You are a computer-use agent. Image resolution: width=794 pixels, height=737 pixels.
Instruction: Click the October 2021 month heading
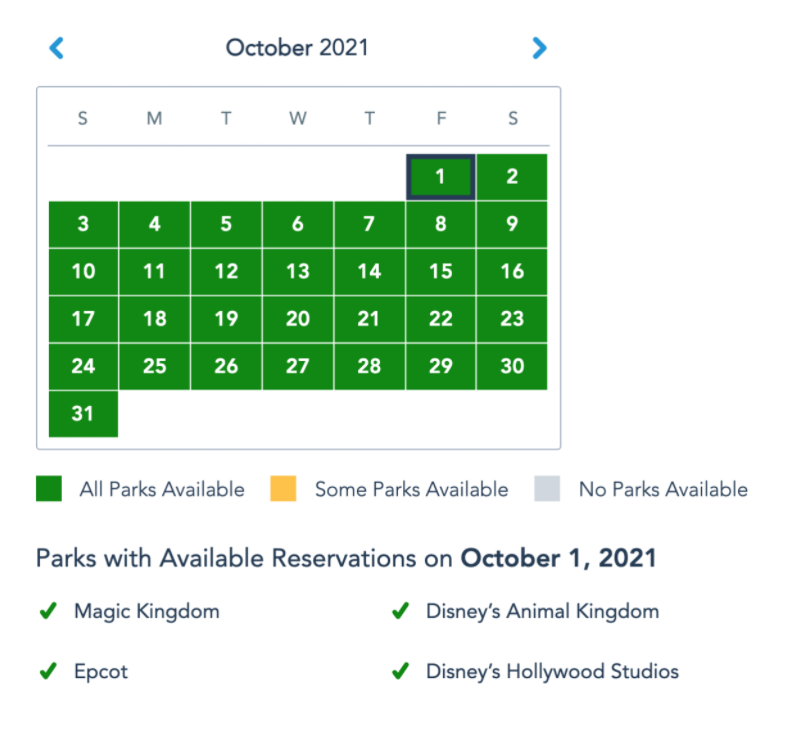point(297,47)
